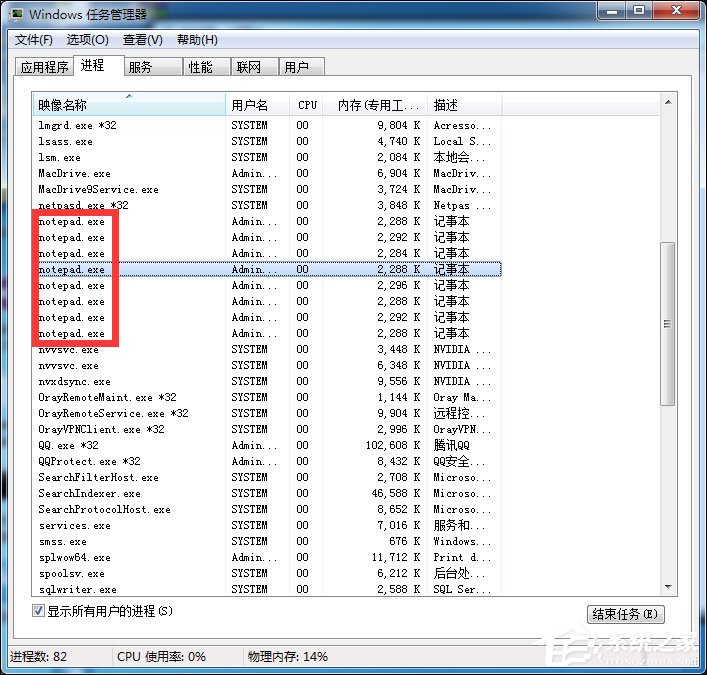Viewport: 707px width, 675px height.
Task: Select the nvxdsync.exe process
Action: point(267,381)
